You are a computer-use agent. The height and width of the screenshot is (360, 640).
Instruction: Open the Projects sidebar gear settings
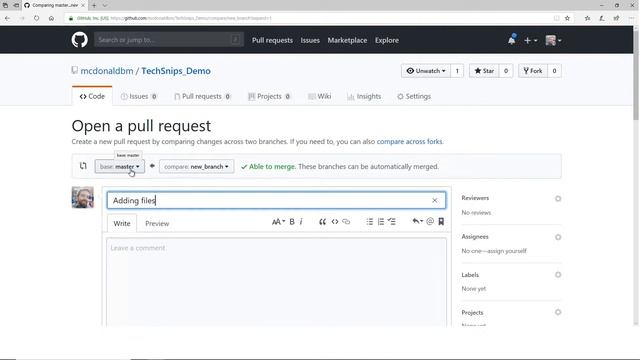558,312
